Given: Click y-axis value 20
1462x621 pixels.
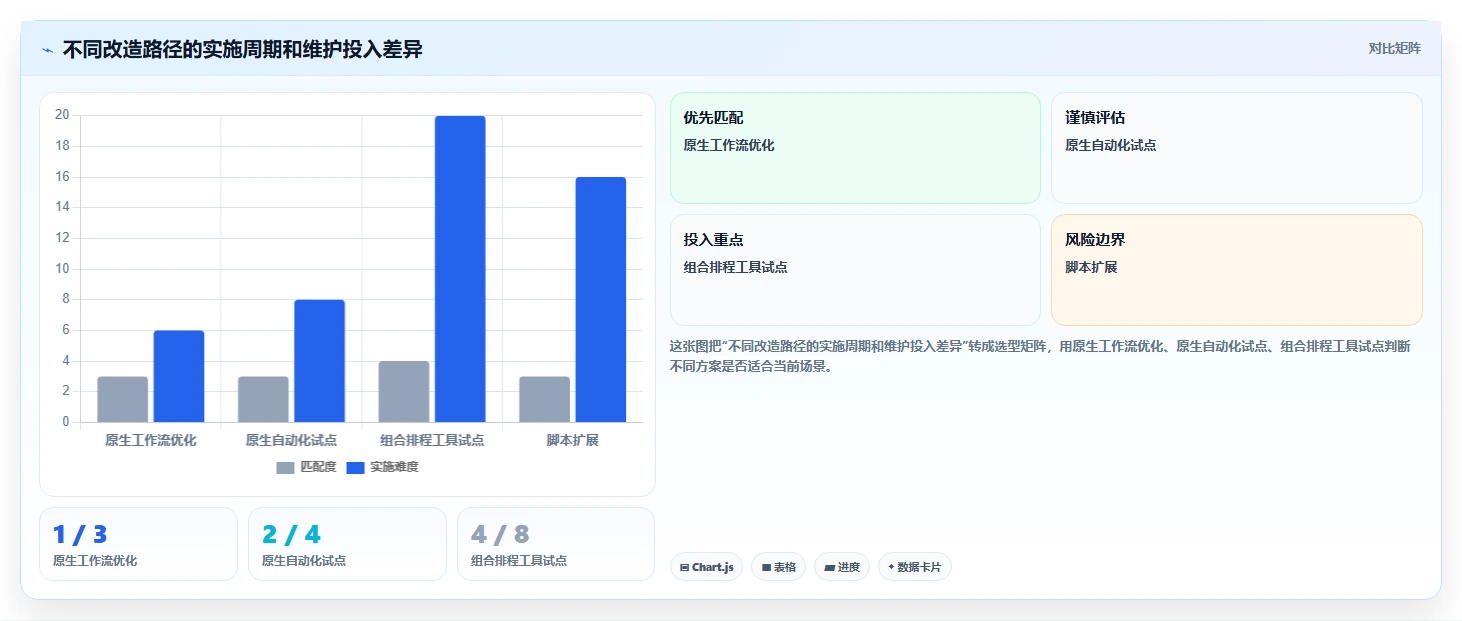Looking at the screenshot, I should click(x=62, y=115).
